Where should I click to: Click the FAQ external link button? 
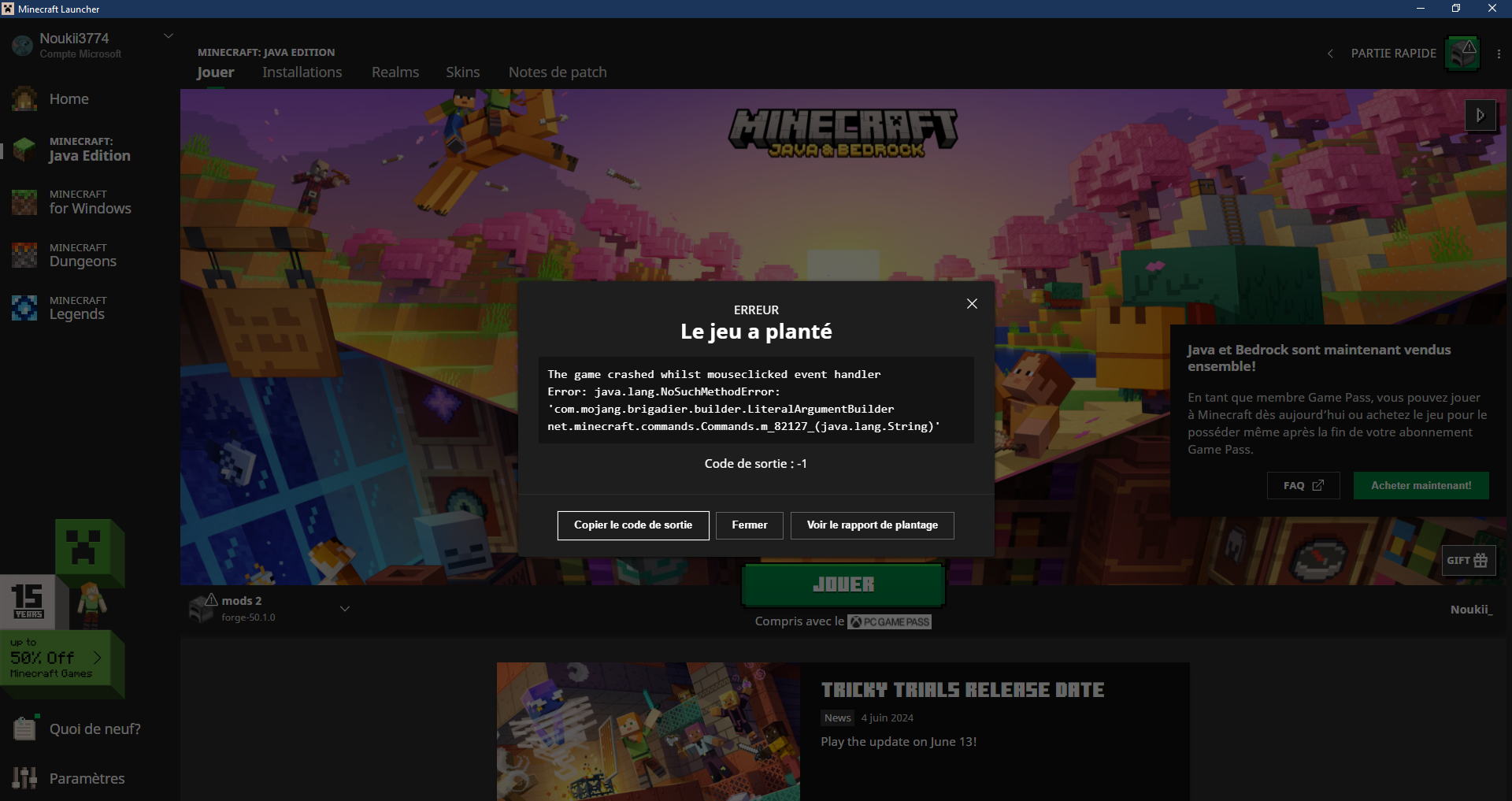coord(1303,486)
